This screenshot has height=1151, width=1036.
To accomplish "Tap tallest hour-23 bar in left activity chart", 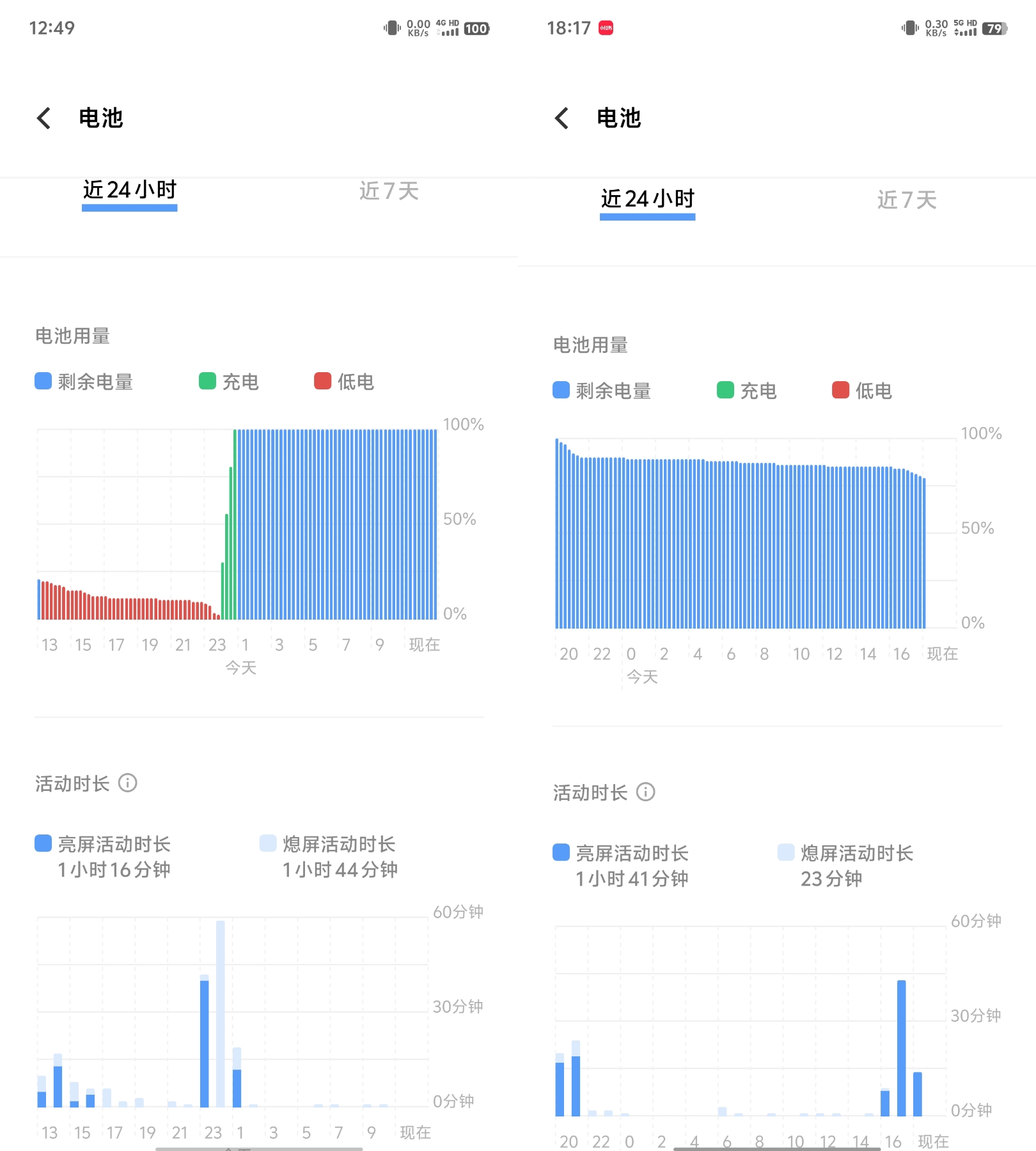I will [x=221, y=1014].
